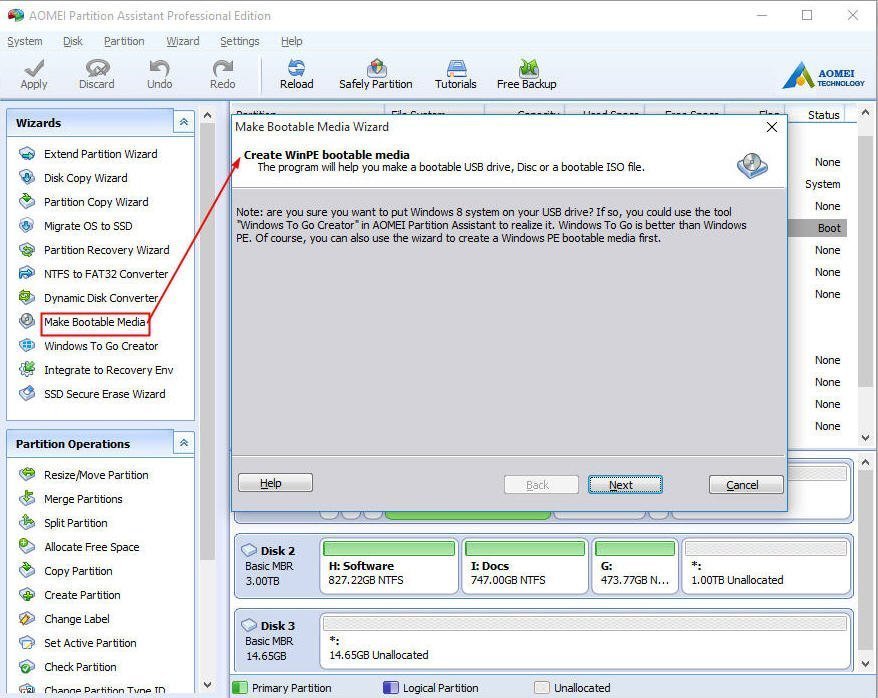Click the Boot status row entry
The height and width of the screenshot is (698, 878).
pyautogui.click(x=829, y=228)
